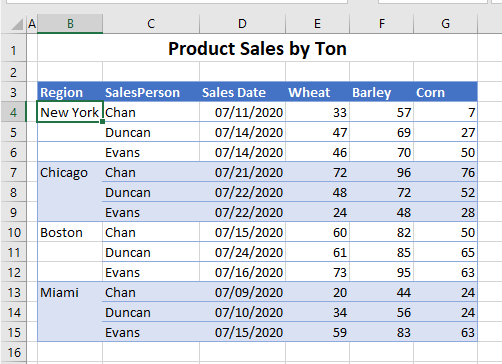Click Chan in the Miami row
502x364 pixels.
point(151,292)
